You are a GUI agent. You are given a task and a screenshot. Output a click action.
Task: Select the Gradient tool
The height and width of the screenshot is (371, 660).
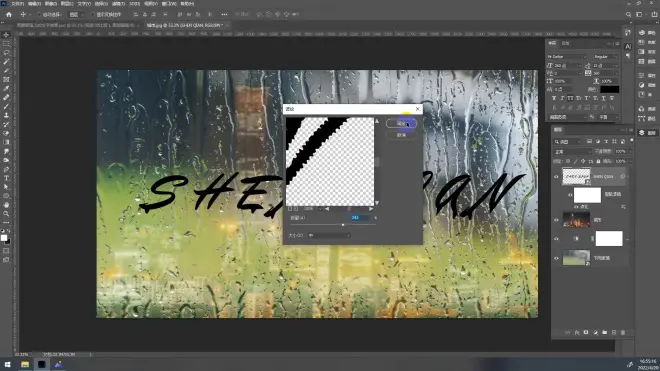click(x=6, y=142)
